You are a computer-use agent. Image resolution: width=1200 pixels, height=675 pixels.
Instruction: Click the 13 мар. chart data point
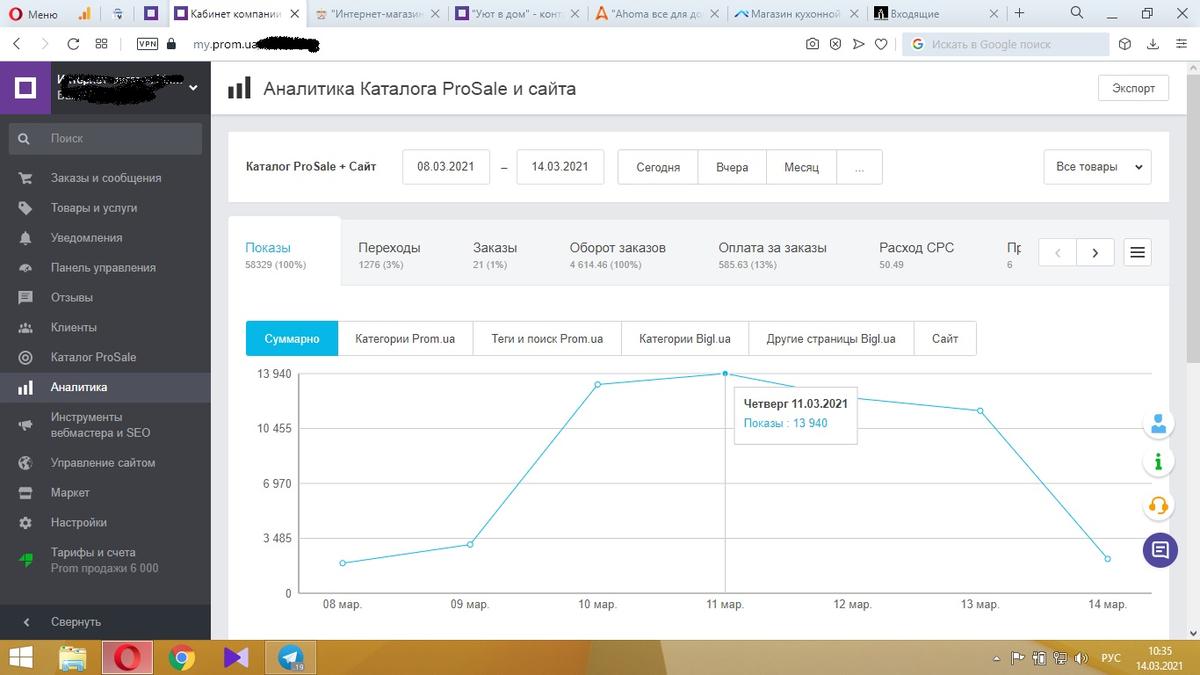tap(980, 411)
